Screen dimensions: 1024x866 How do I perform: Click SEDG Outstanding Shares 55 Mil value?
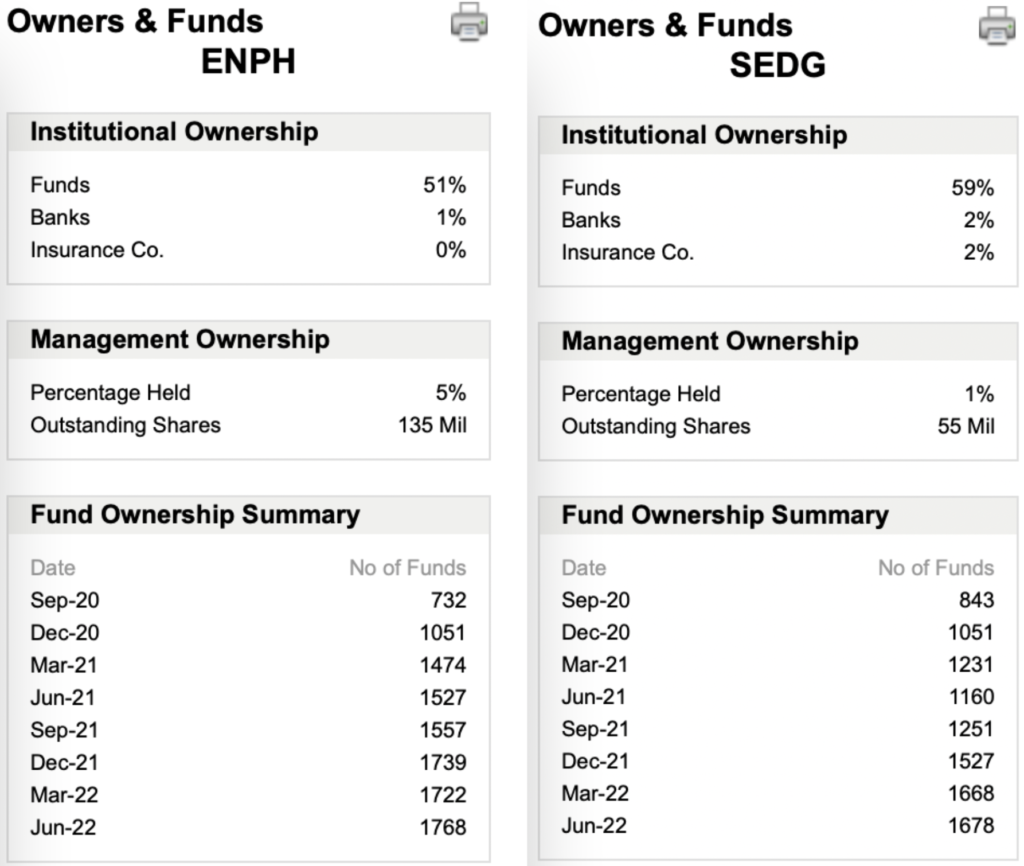coord(966,426)
